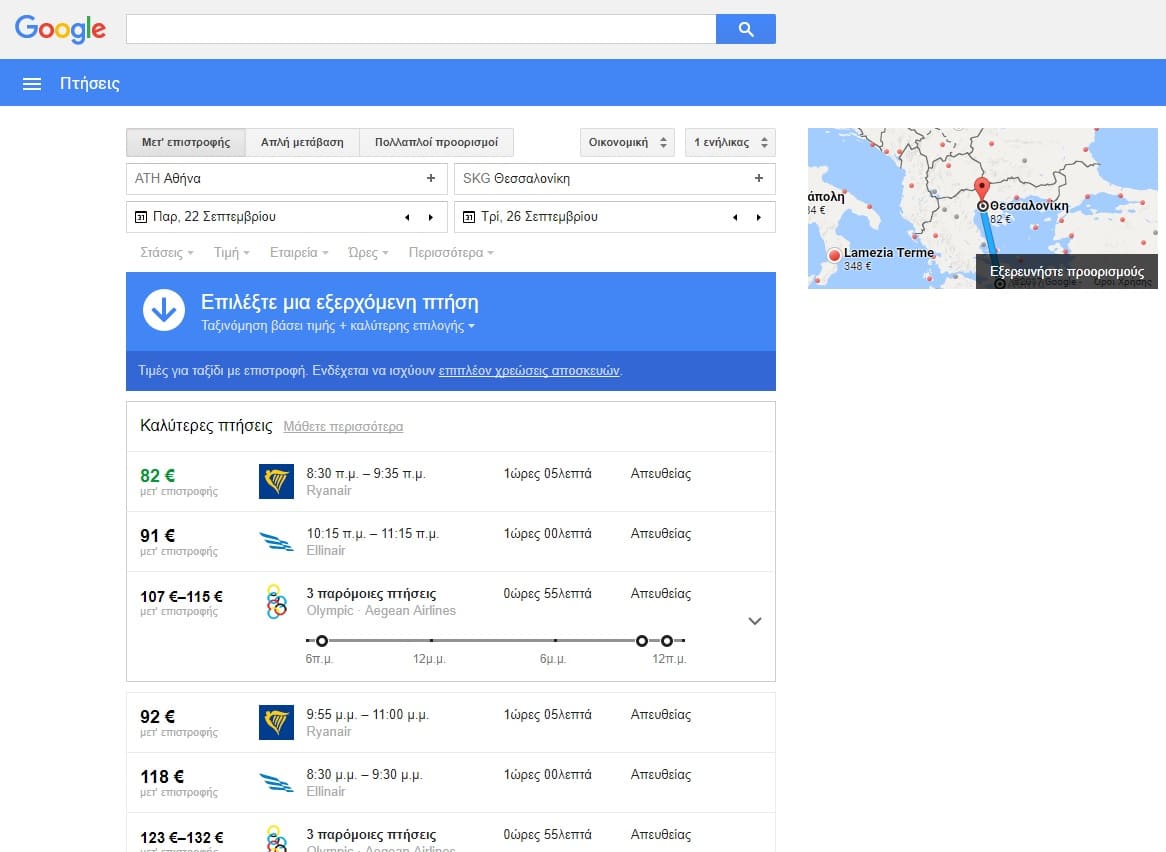Click the Google search text box
The width and height of the screenshot is (1166, 852).
(x=421, y=29)
